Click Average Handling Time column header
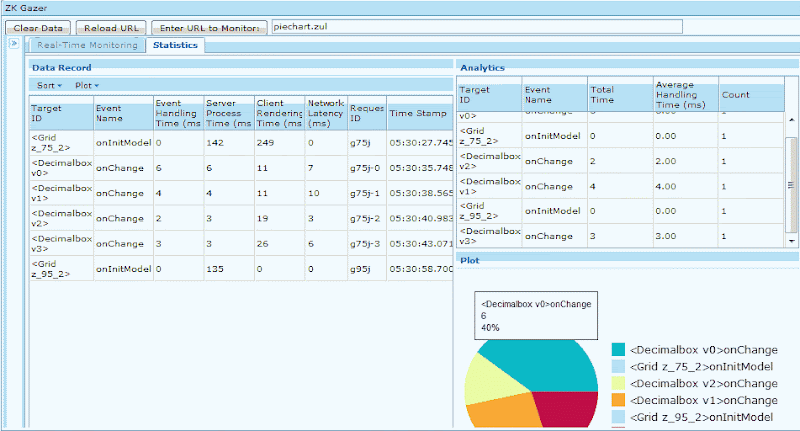The image size is (800, 431). [686, 95]
